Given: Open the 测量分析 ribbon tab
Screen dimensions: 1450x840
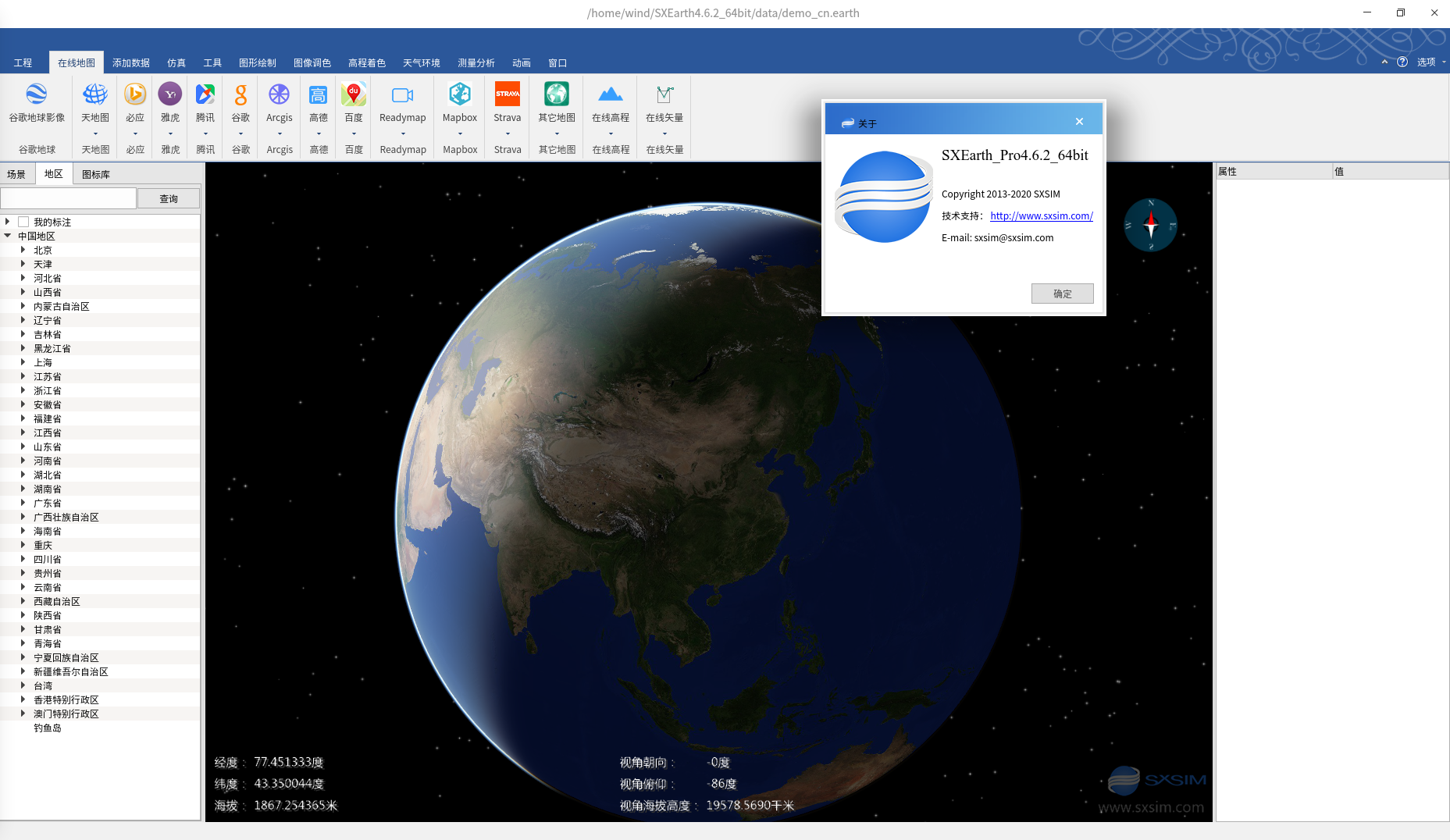Looking at the screenshot, I should coord(476,63).
